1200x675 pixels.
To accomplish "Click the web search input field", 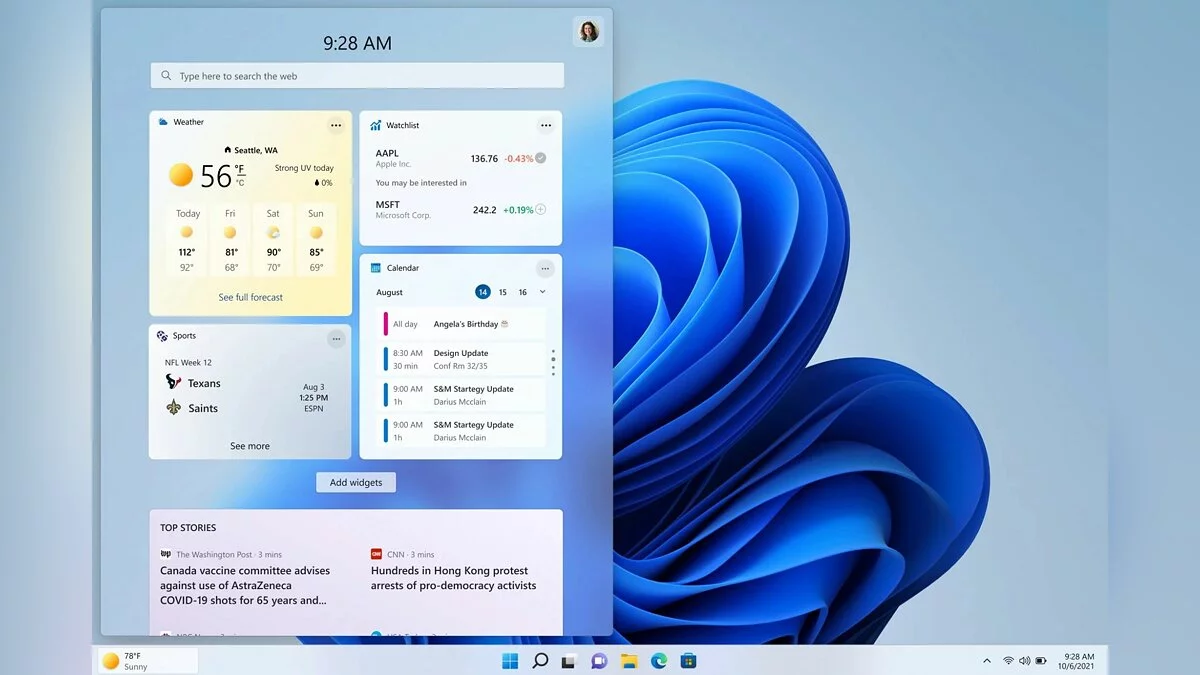I will 358,76.
